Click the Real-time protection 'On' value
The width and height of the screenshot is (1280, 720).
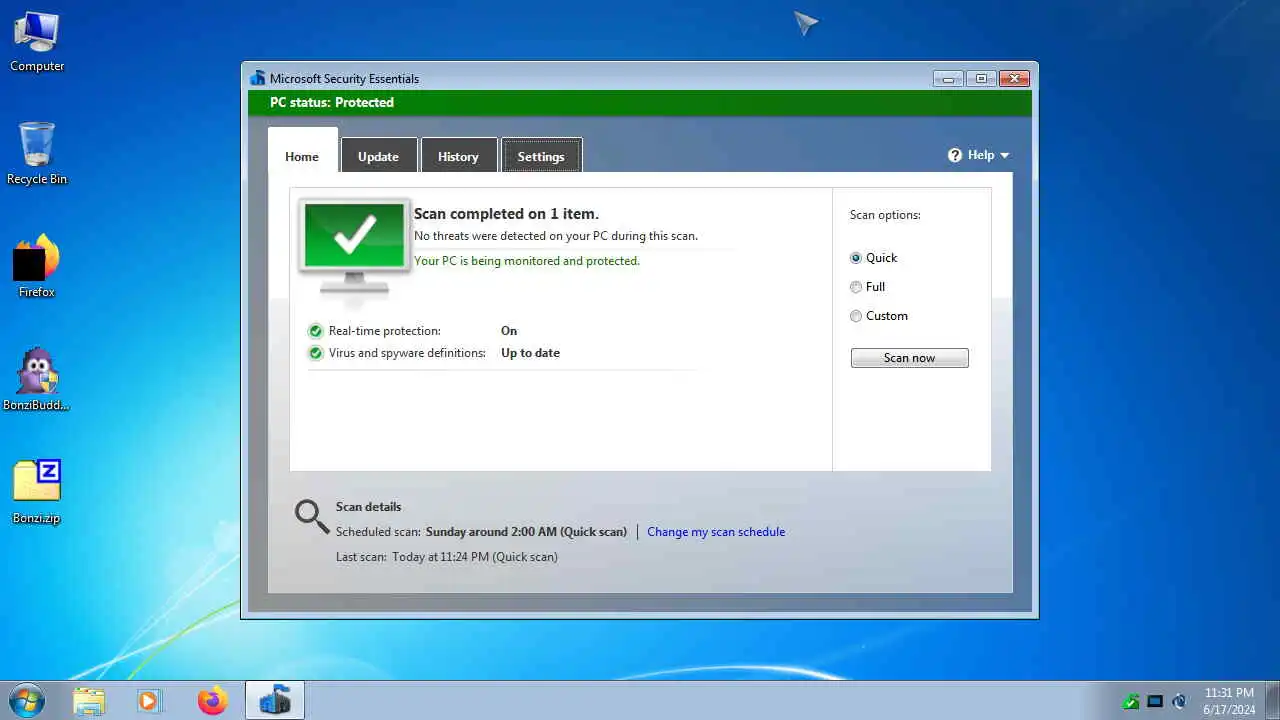[x=509, y=331]
